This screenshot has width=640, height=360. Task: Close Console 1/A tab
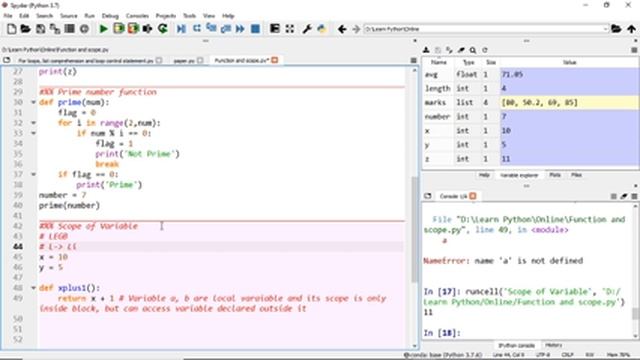point(473,196)
